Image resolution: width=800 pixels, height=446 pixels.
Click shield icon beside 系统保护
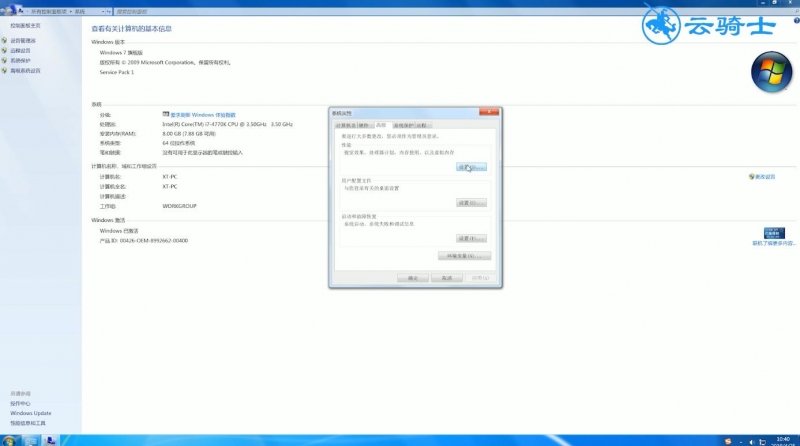pyautogui.click(x=4, y=61)
